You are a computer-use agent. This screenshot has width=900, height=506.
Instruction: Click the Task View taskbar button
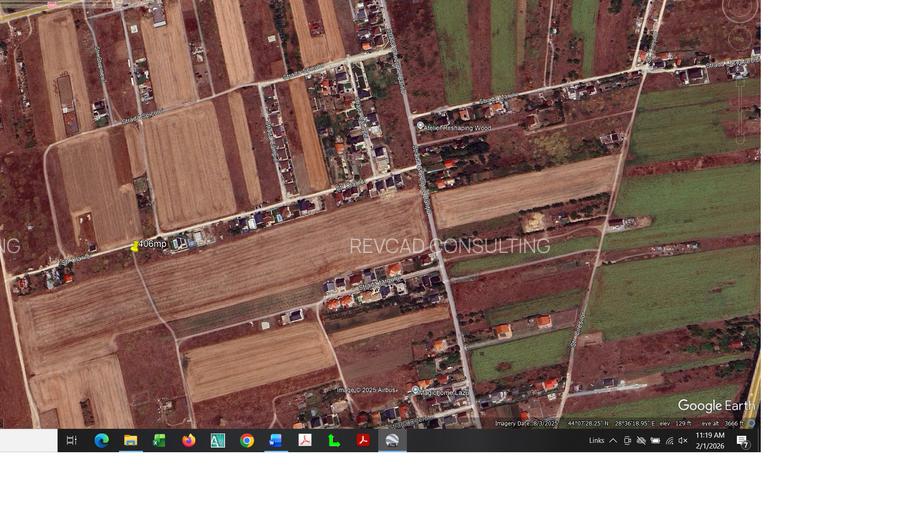71,440
